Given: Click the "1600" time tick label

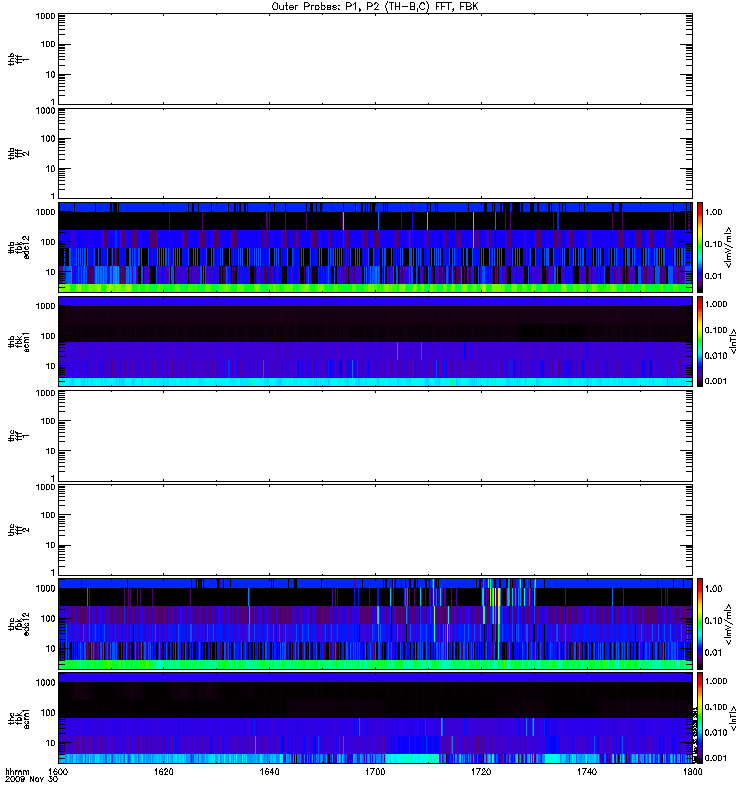Looking at the screenshot, I should tap(58, 771).
